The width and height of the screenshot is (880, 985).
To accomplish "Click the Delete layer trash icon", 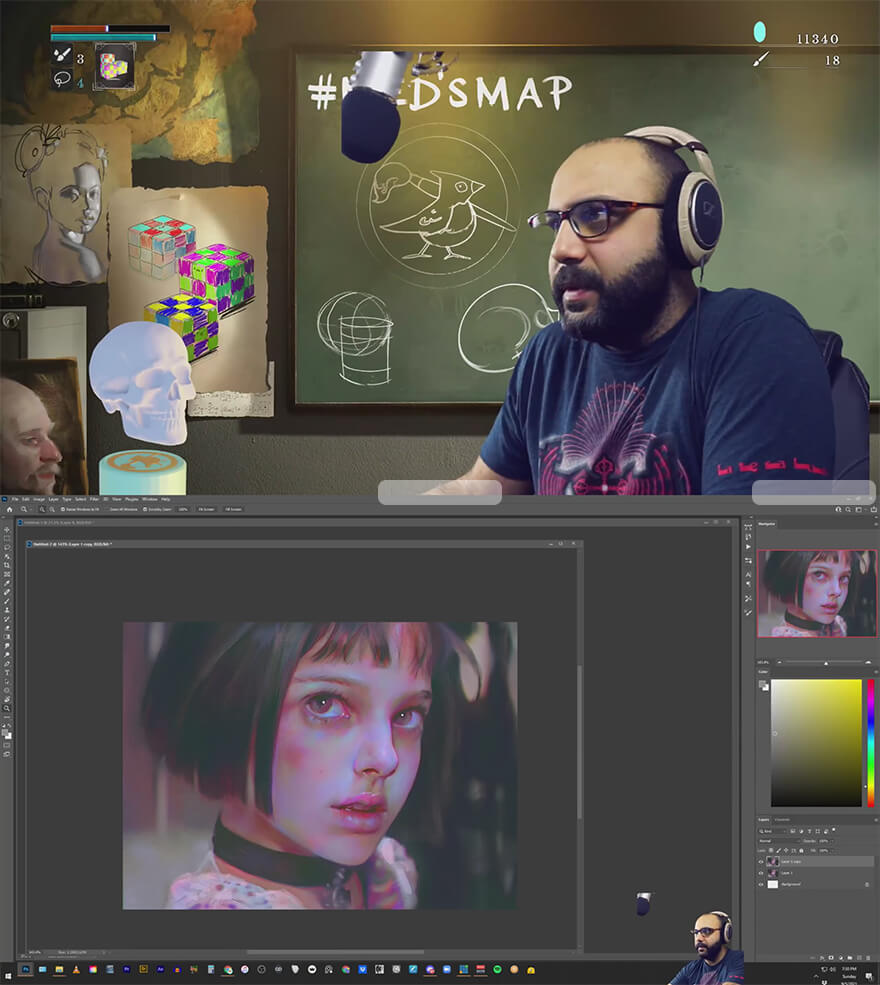I will (869, 958).
